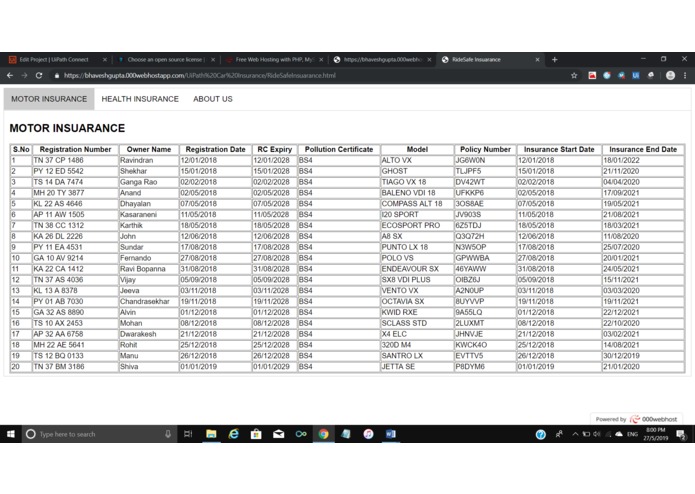Click the Registration Number column header
Image resolution: width=695 pixels, height=494 pixels.
(75, 149)
